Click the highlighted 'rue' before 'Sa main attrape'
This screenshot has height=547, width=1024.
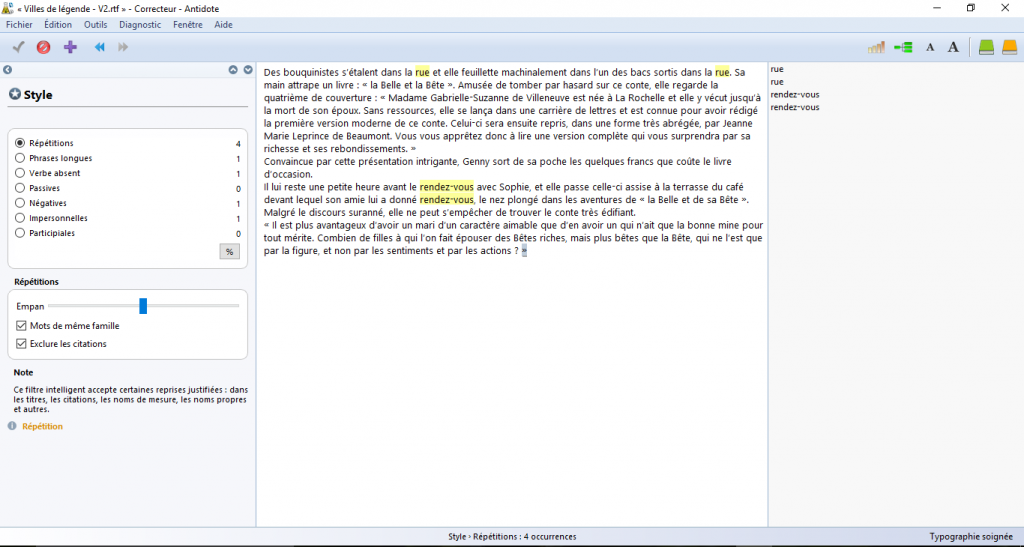point(722,72)
